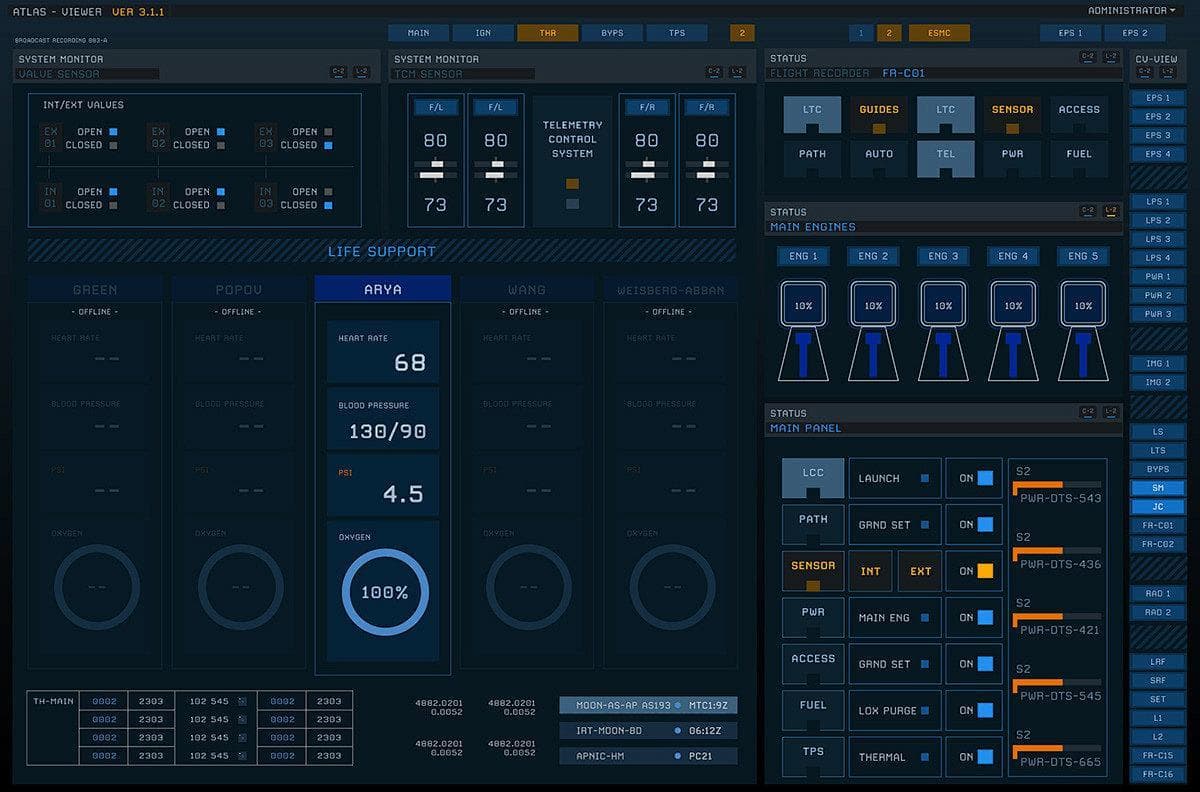Check the CLOSED box for valve EX 03
This screenshot has width=1200, height=792.
point(328,145)
